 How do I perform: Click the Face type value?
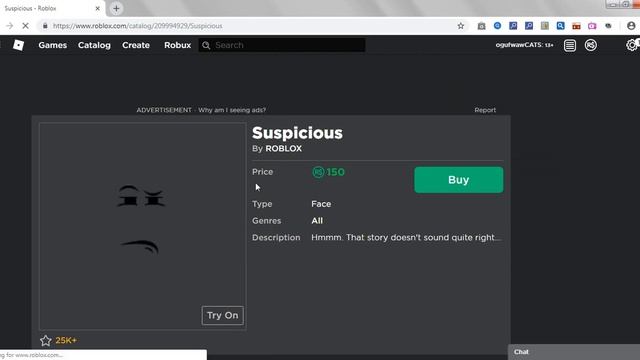click(x=321, y=204)
